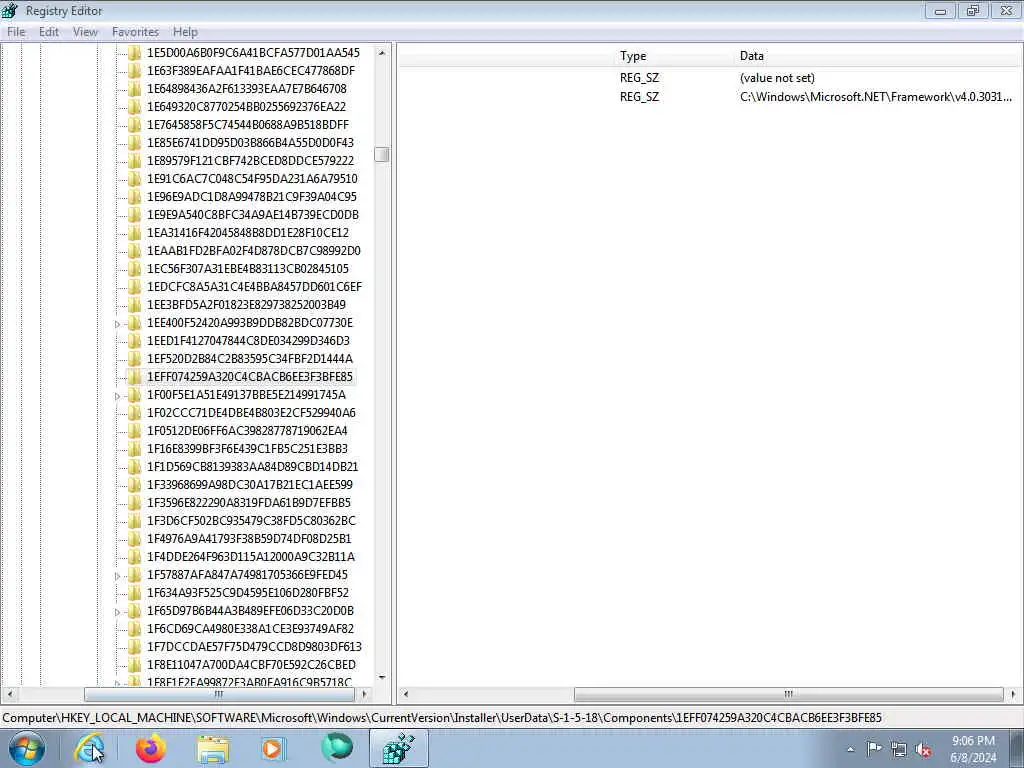Select key 1F7DCCDAE57F75D479CCD8D9803DF613
1024x768 pixels.
tap(254, 647)
